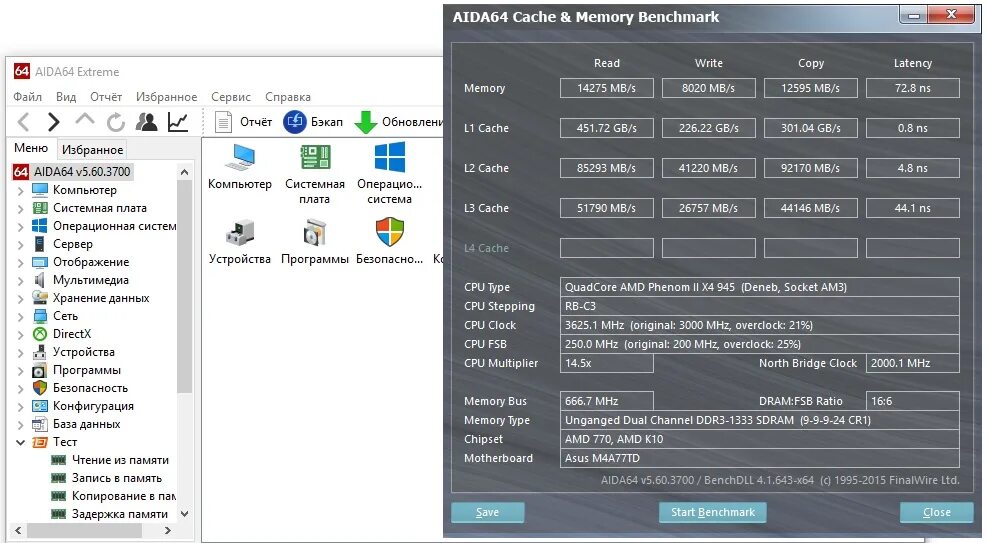Expand the Компьютер tree node
The image size is (987, 543).
(20, 190)
